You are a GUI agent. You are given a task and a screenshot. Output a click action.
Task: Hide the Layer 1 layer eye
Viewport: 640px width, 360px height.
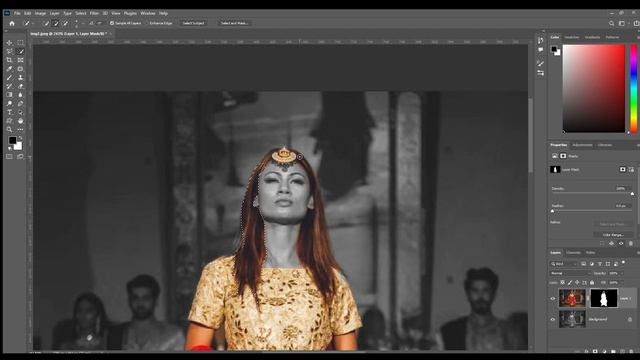pos(553,298)
